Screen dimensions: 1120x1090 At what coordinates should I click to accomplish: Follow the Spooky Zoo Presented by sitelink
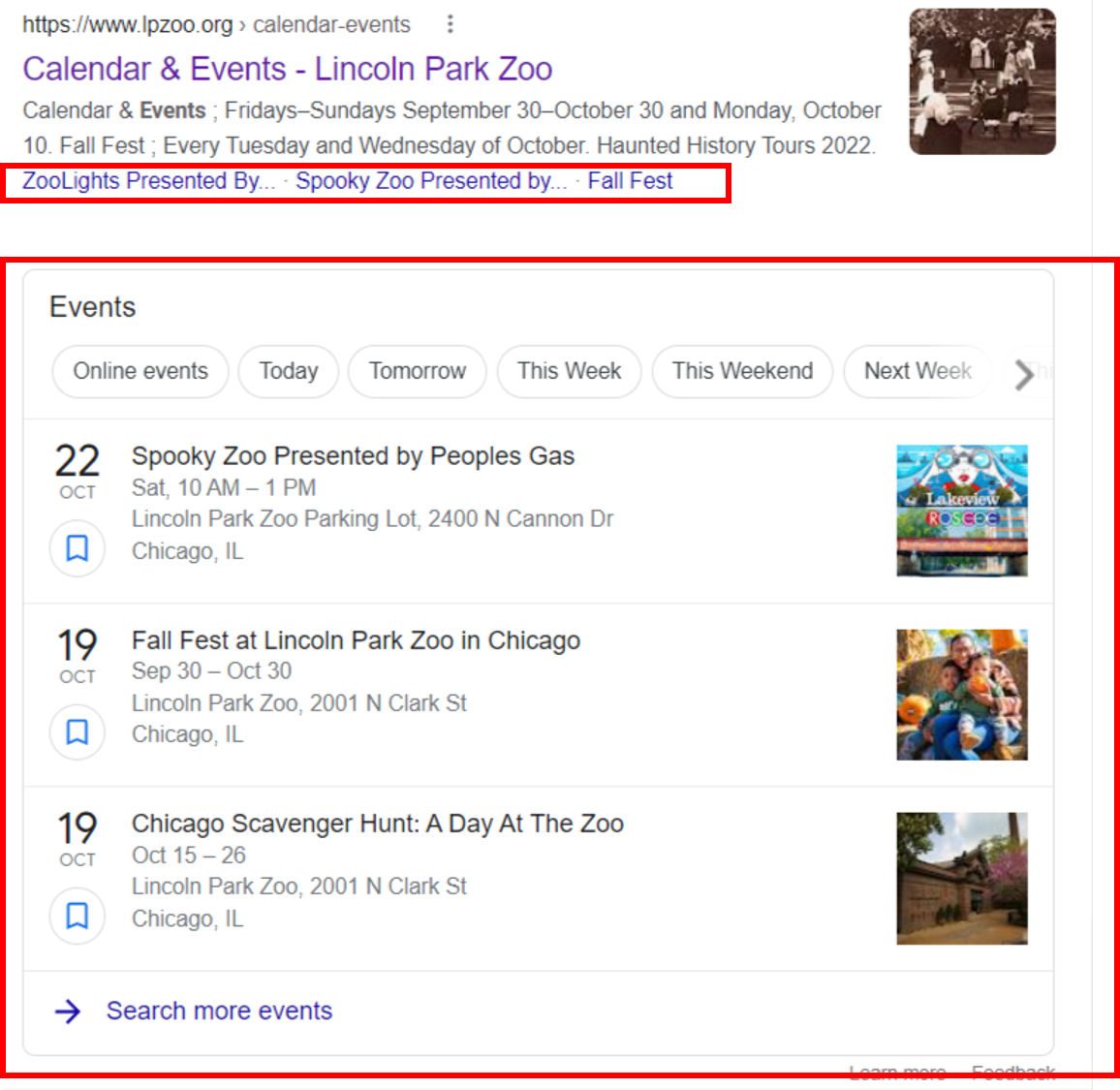click(x=431, y=181)
